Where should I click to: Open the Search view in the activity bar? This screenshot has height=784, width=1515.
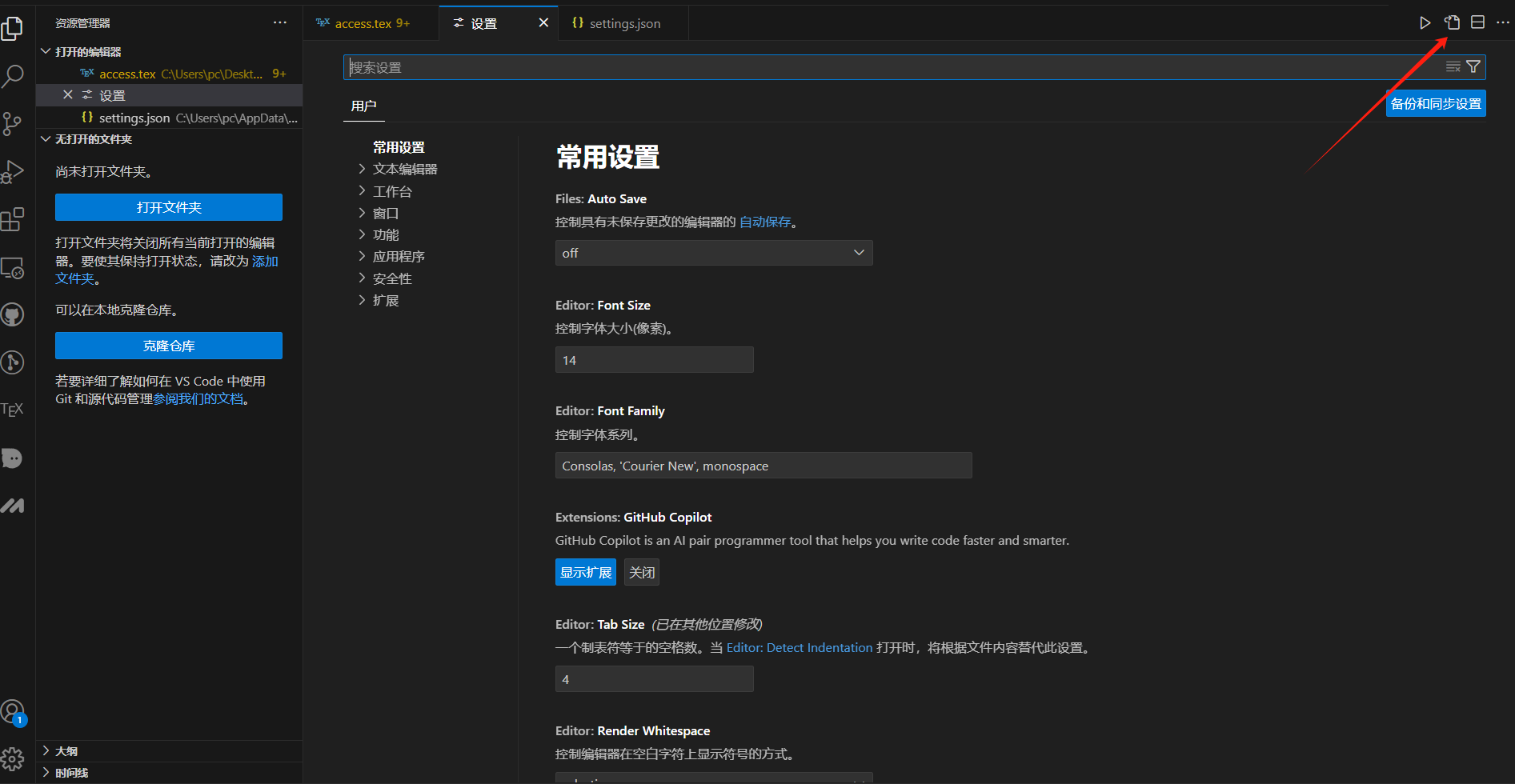(x=13, y=76)
